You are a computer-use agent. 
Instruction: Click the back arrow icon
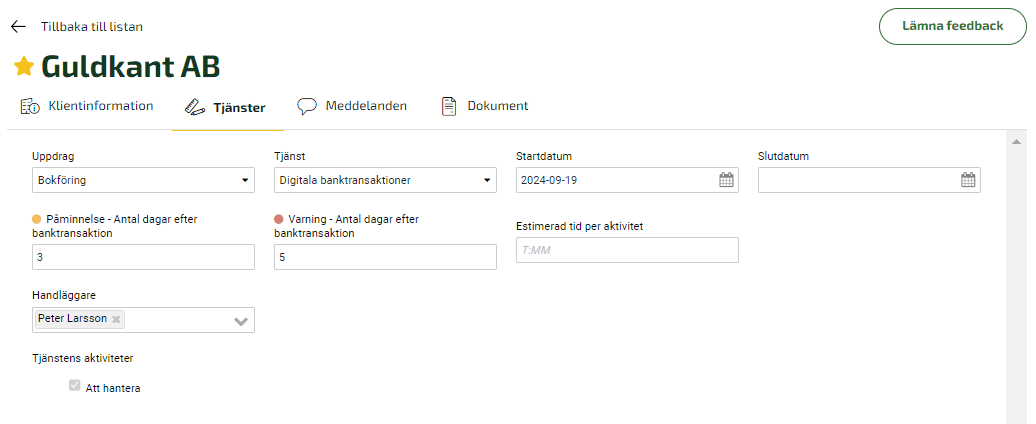18,26
